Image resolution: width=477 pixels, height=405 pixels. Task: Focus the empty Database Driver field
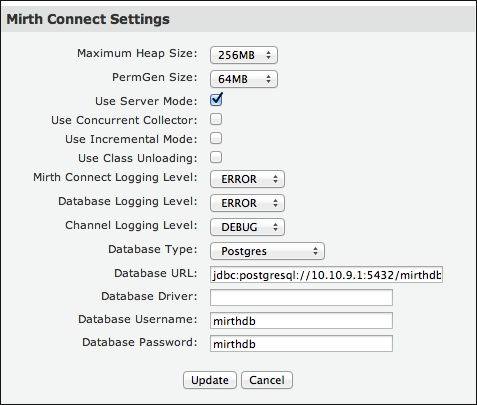301,297
